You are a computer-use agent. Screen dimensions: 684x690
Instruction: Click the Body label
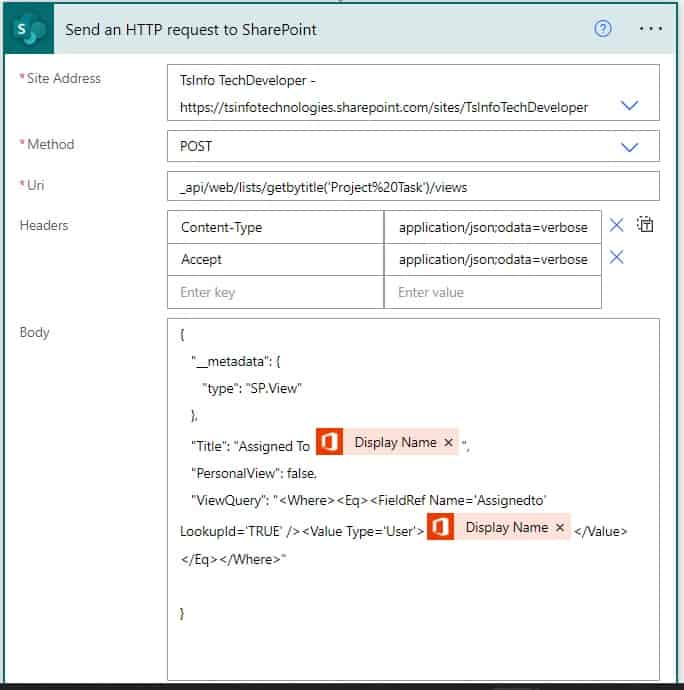click(34, 333)
